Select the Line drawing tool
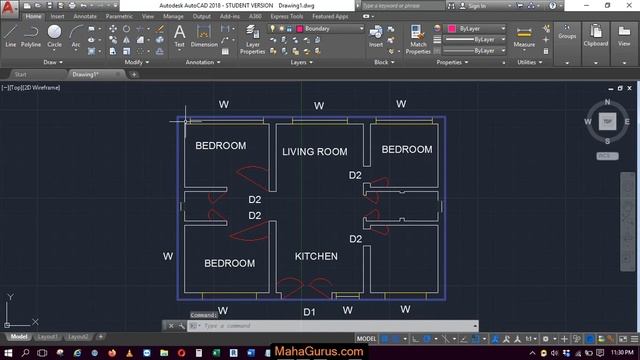 [x=11, y=36]
